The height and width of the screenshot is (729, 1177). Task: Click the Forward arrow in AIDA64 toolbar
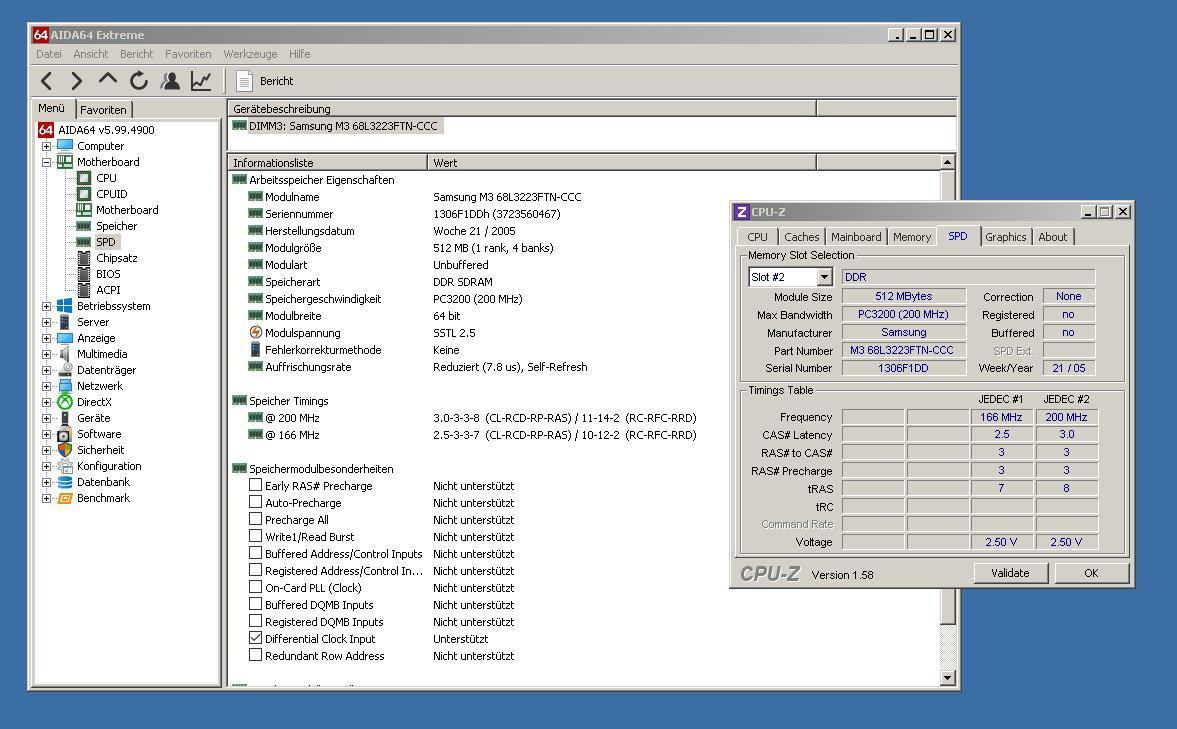(x=77, y=81)
